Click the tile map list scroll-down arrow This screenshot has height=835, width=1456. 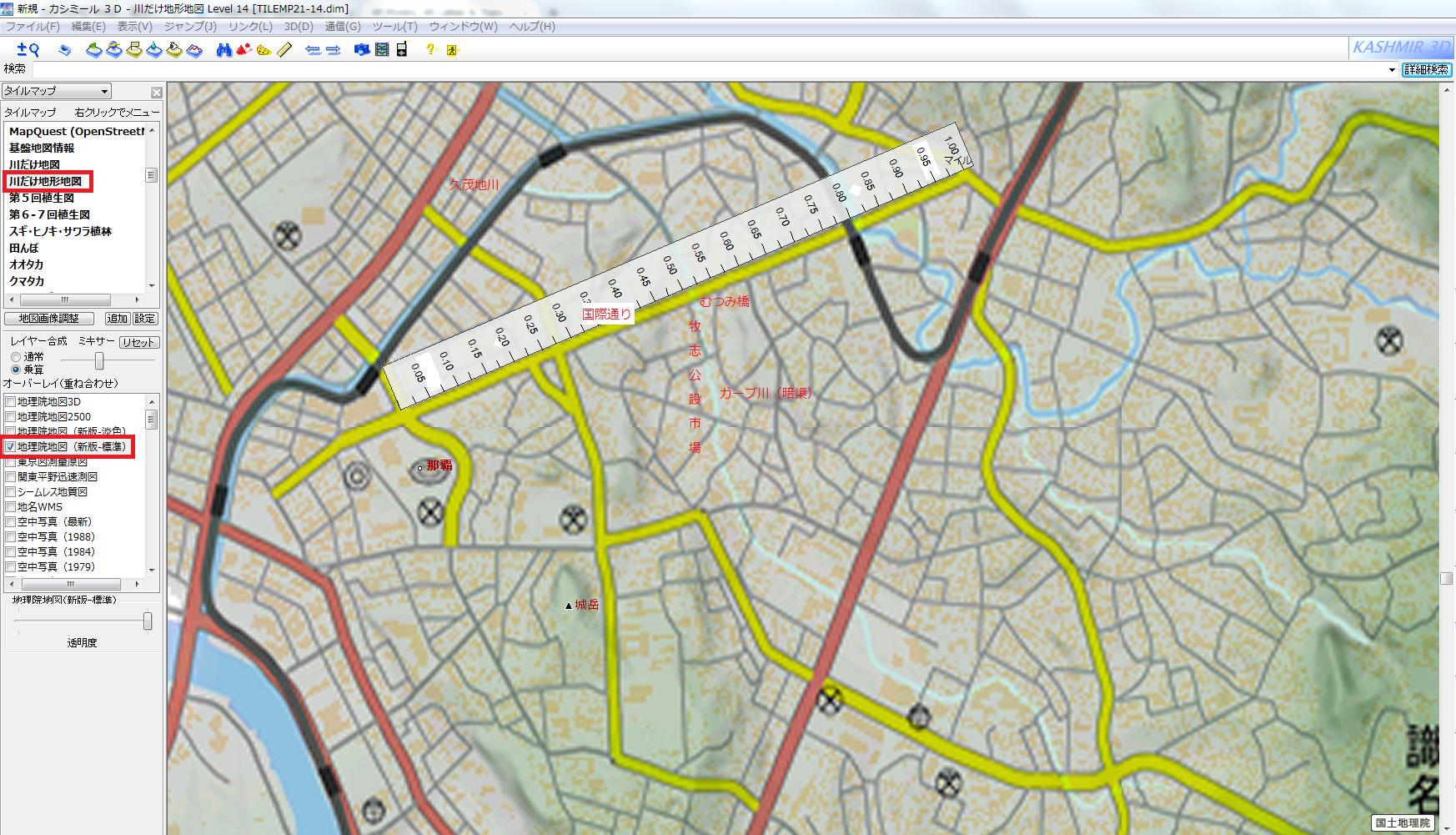click(x=152, y=285)
